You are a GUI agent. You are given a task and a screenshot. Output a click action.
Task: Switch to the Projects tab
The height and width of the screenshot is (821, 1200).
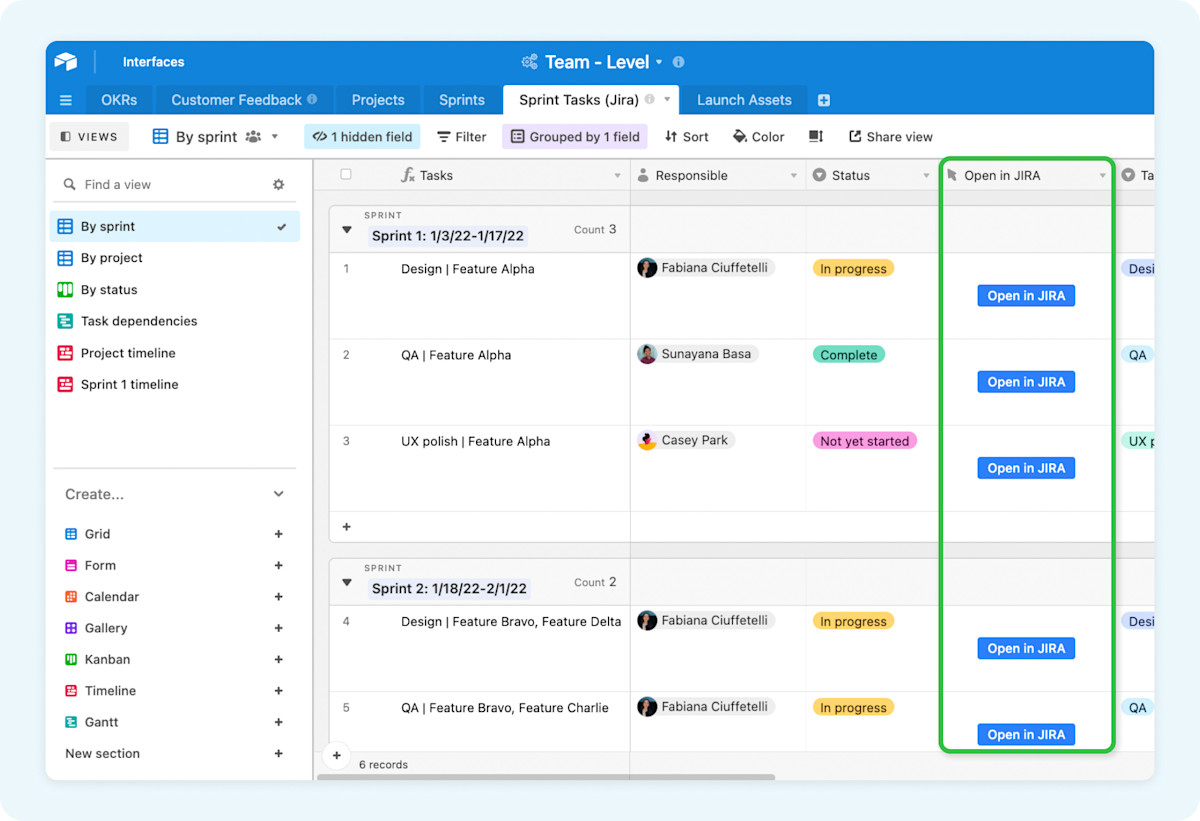click(378, 99)
